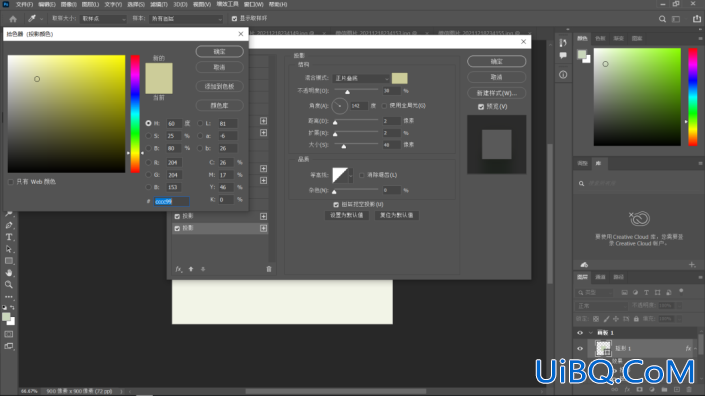
Task: Switch to the Libraries panel tab
Action: pyautogui.click(x=598, y=163)
